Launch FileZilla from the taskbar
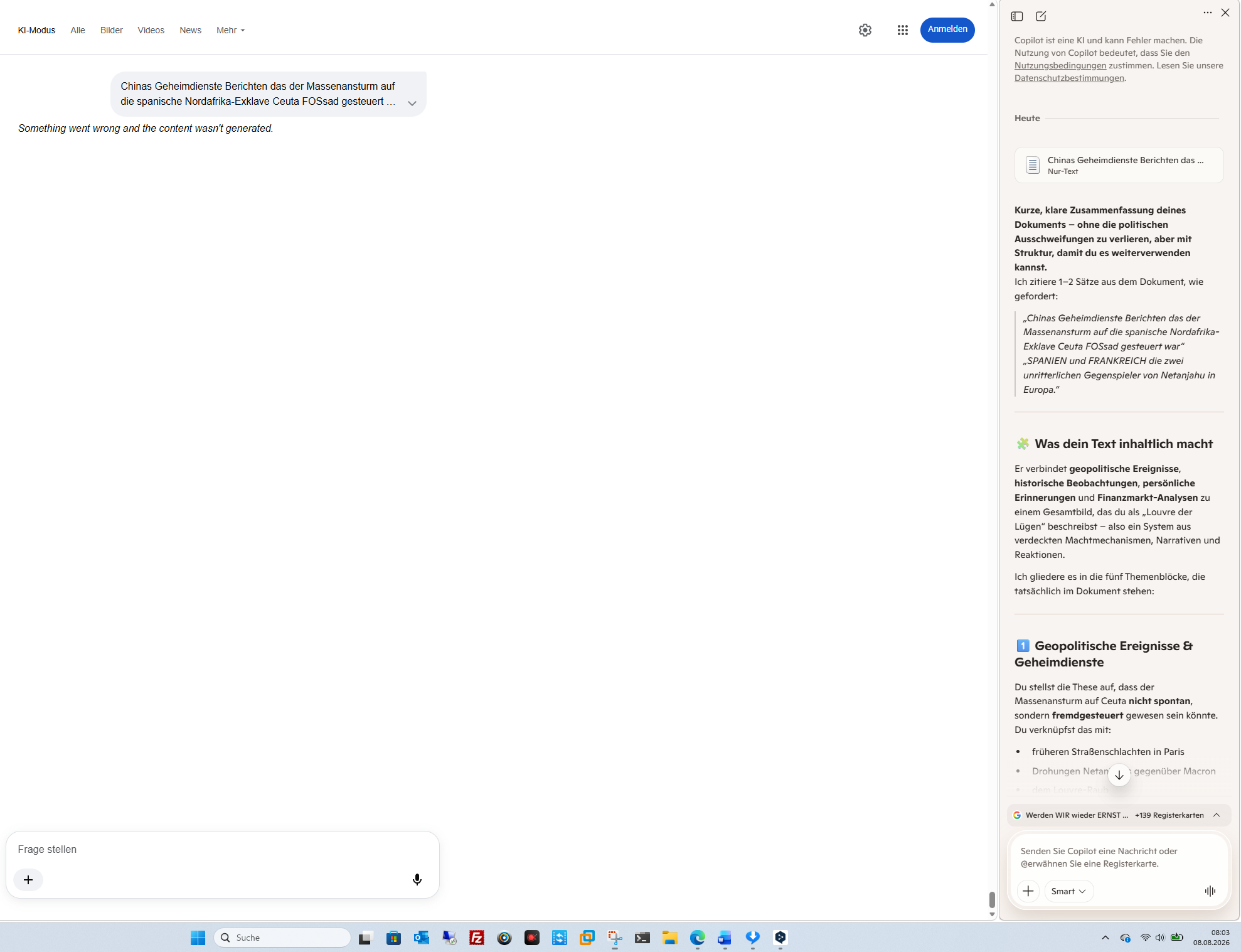Screen dimensions: 1241x952 pyautogui.click(x=477, y=938)
